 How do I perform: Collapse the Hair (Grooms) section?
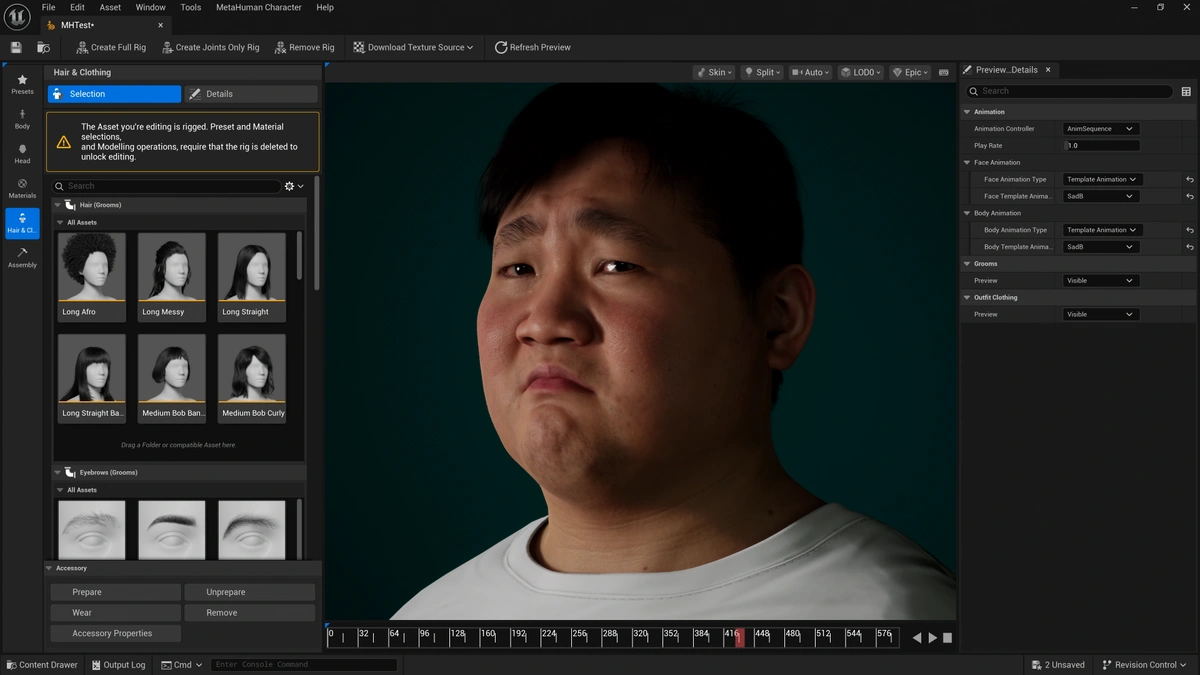[57, 205]
